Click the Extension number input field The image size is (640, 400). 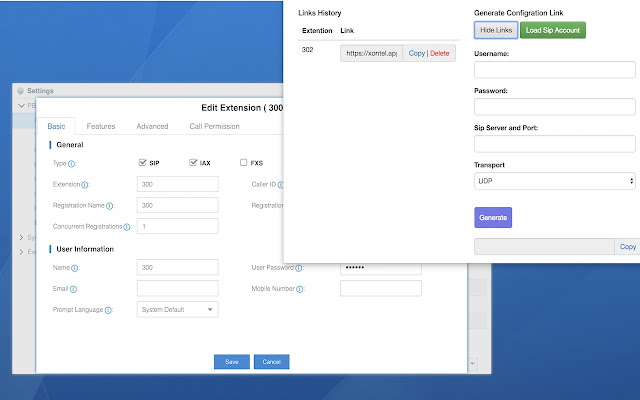(x=178, y=184)
